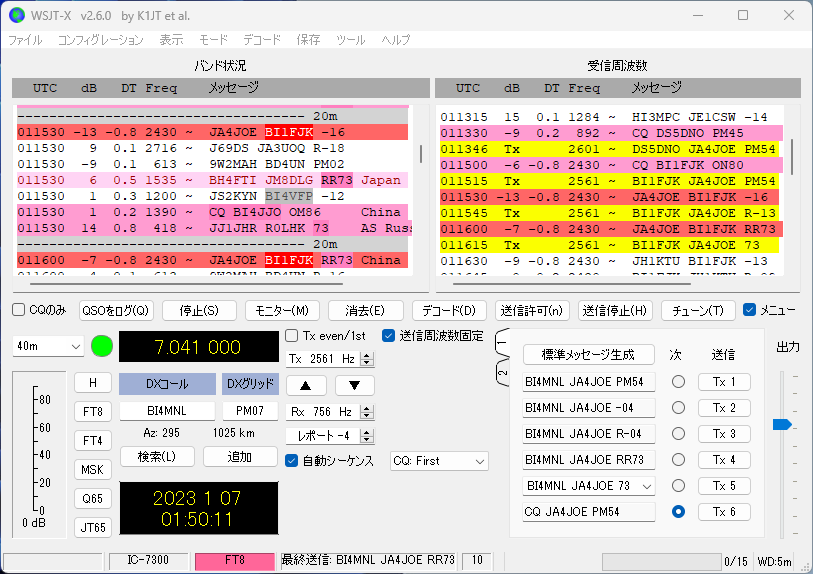Open the モード menu
Viewport: 813px width, 574px height.
[213, 39]
